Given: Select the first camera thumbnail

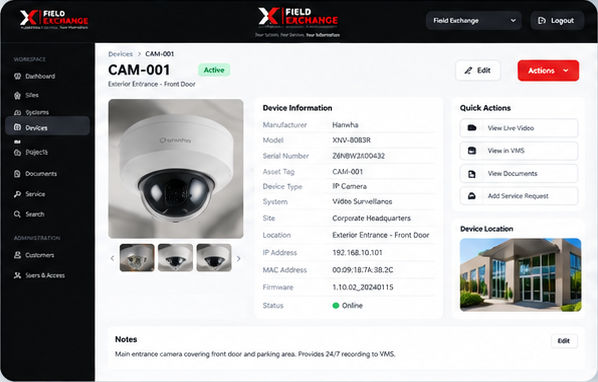Looking at the screenshot, I should pos(137,258).
